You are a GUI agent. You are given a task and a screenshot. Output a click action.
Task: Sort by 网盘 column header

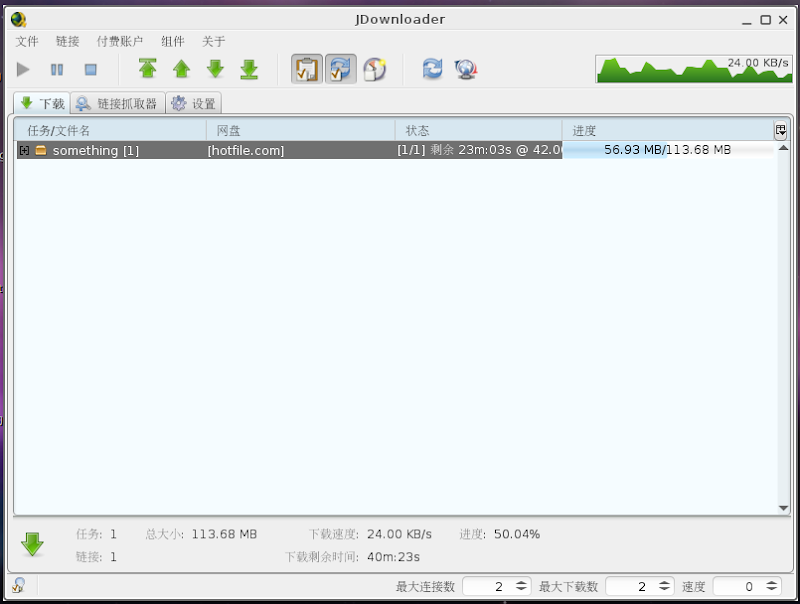click(x=301, y=131)
